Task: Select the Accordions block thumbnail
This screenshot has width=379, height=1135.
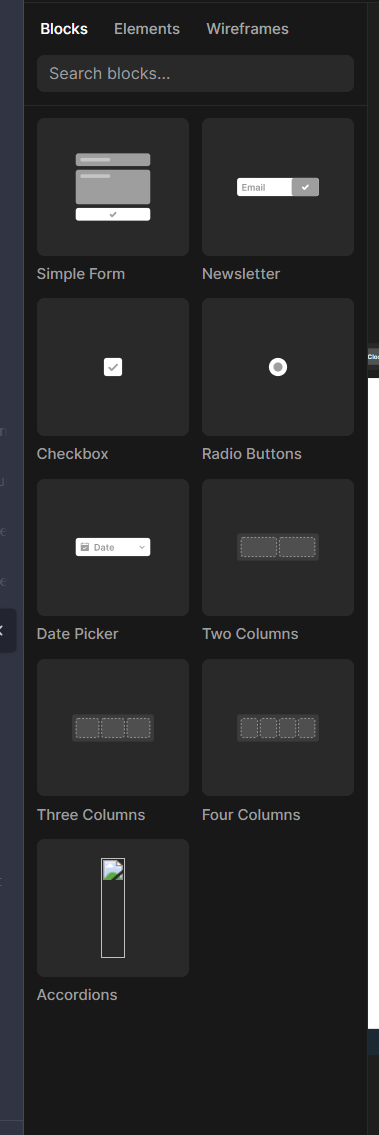Action: (113, 908)
